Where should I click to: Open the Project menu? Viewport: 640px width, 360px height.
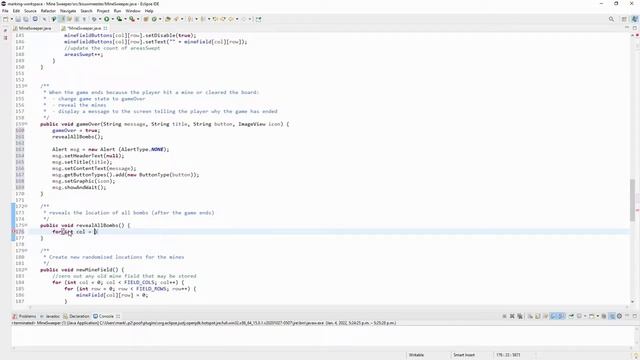click(x=103, y=11)
